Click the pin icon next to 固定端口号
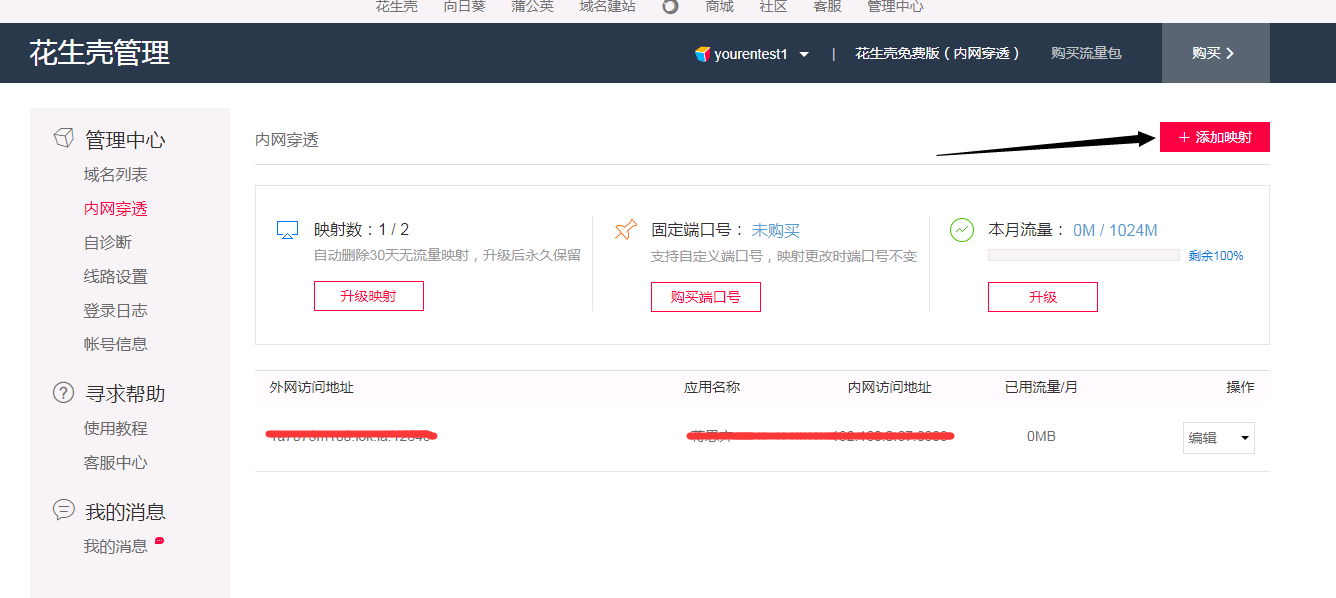1336x598 pixels. (x=626, y=230)
